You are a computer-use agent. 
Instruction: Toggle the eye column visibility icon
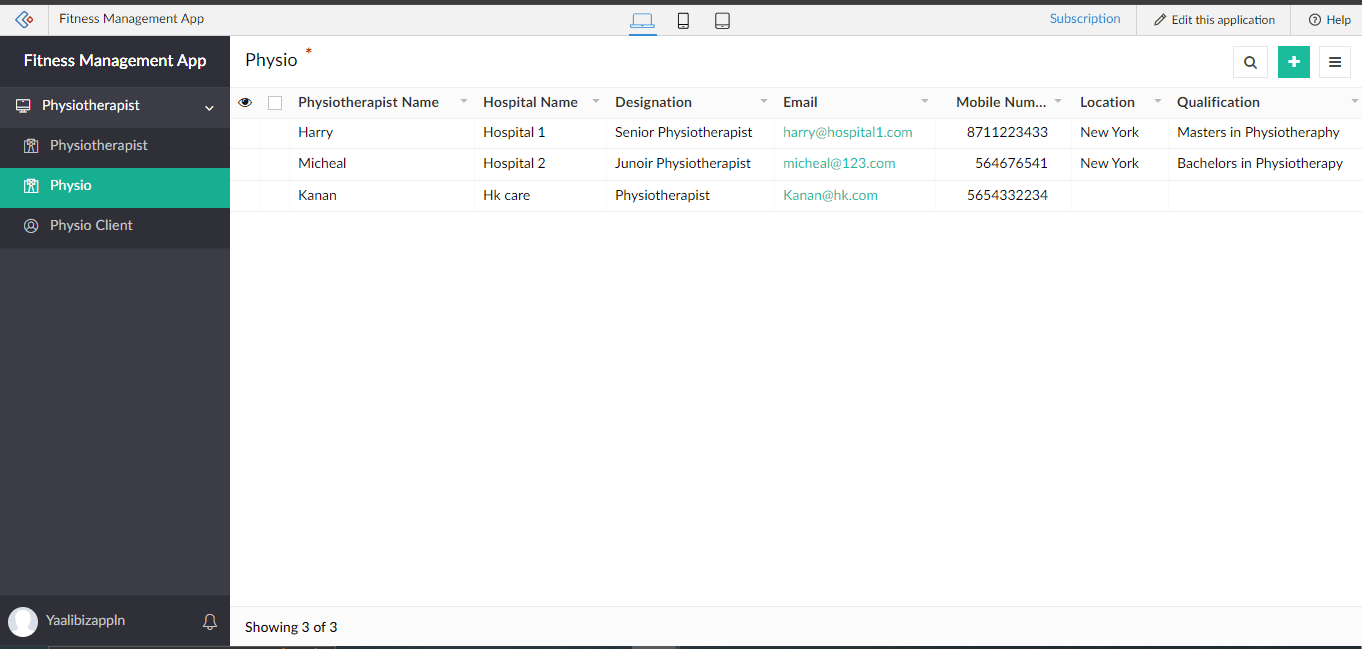point(245,102)
